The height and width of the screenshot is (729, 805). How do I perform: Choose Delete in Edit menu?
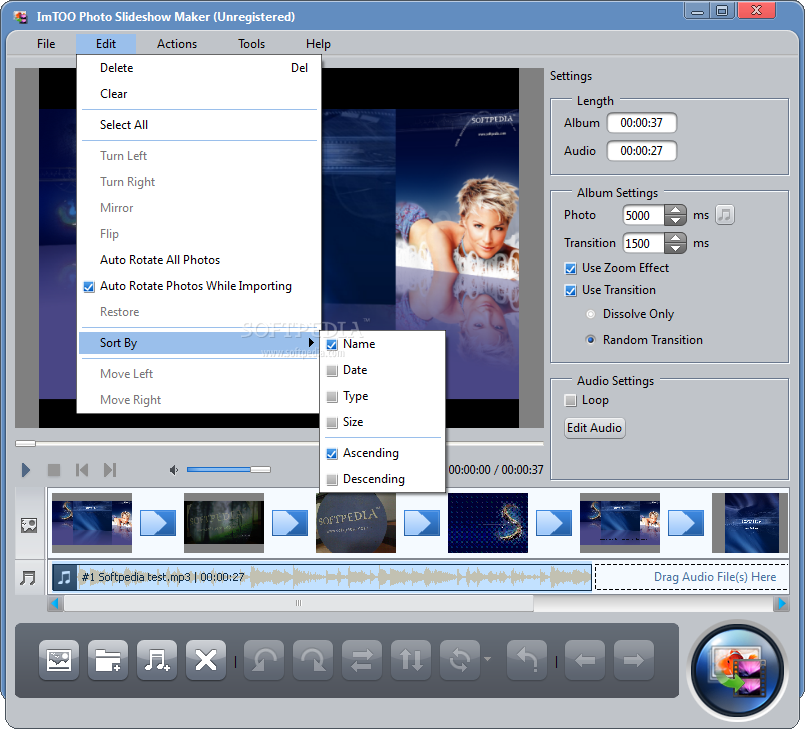198,68
